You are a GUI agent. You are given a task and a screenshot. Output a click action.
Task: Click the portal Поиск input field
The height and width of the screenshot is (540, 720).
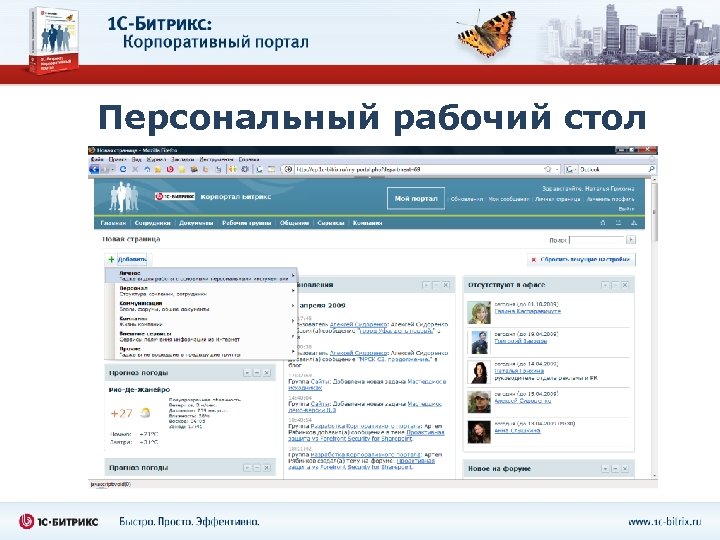coord(597,240)
